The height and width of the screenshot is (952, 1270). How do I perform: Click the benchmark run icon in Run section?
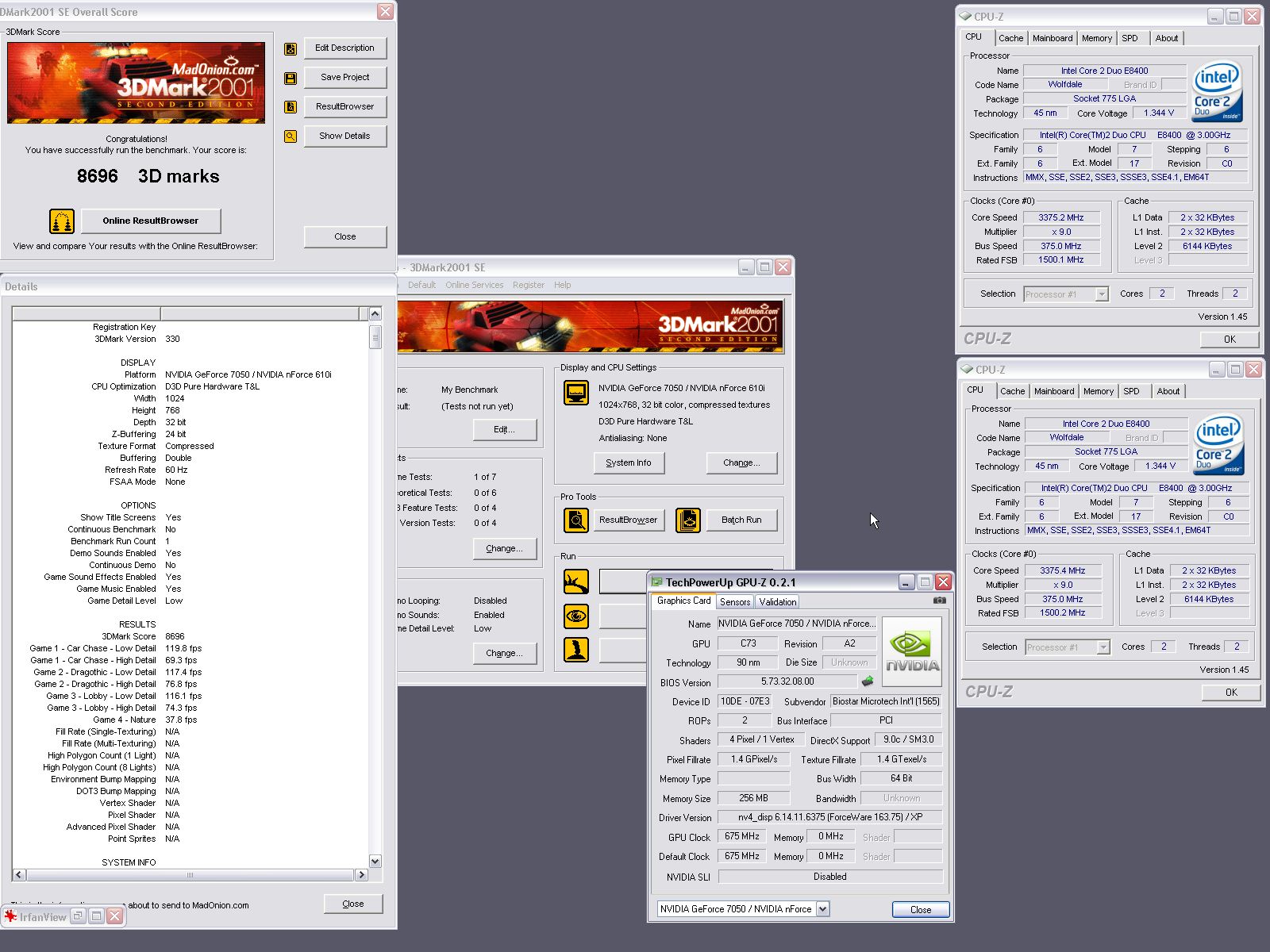pos(576,582)
